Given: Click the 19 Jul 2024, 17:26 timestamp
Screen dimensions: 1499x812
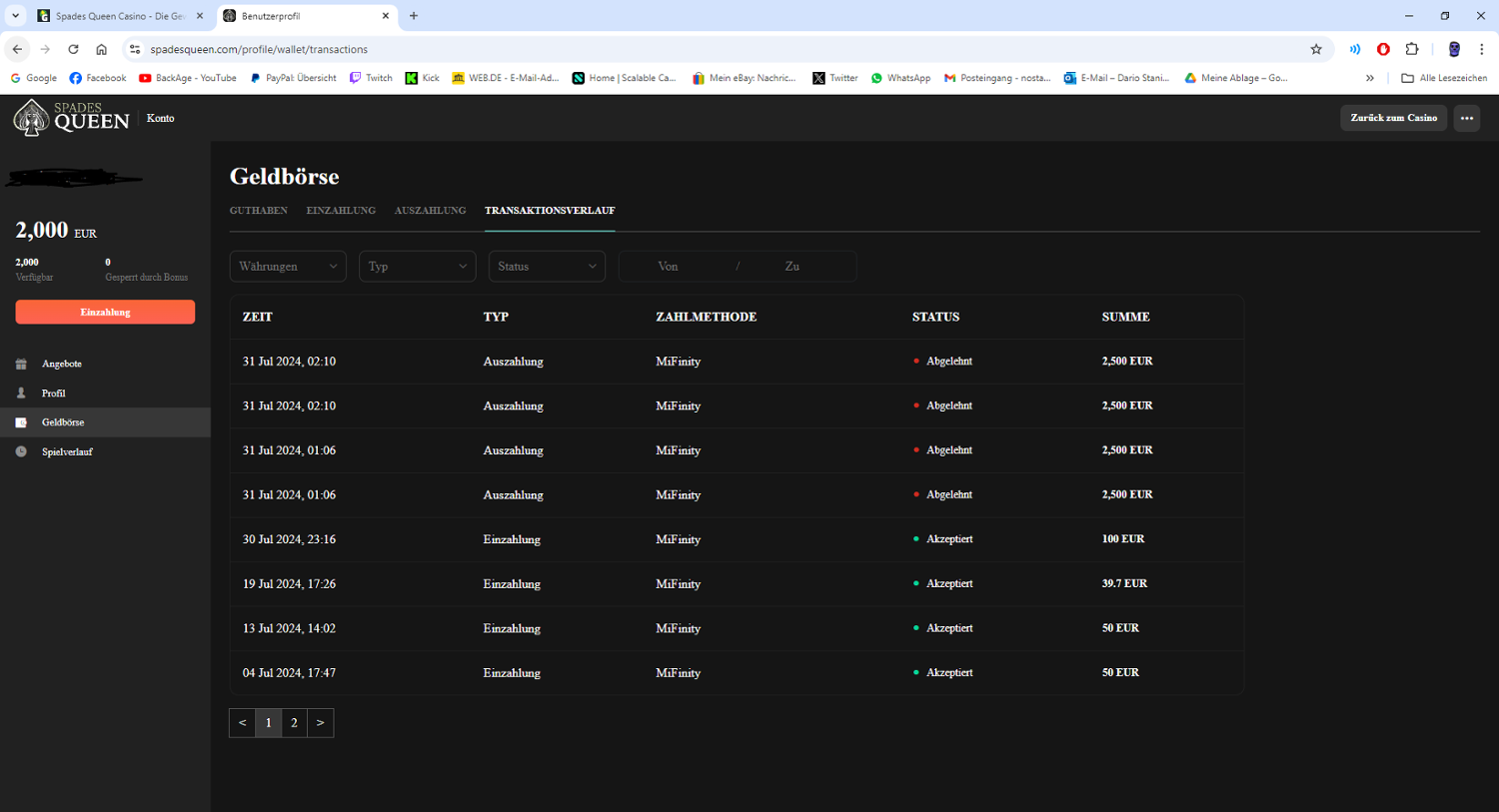Looking at the screenshot, I should tap(289, 584).
